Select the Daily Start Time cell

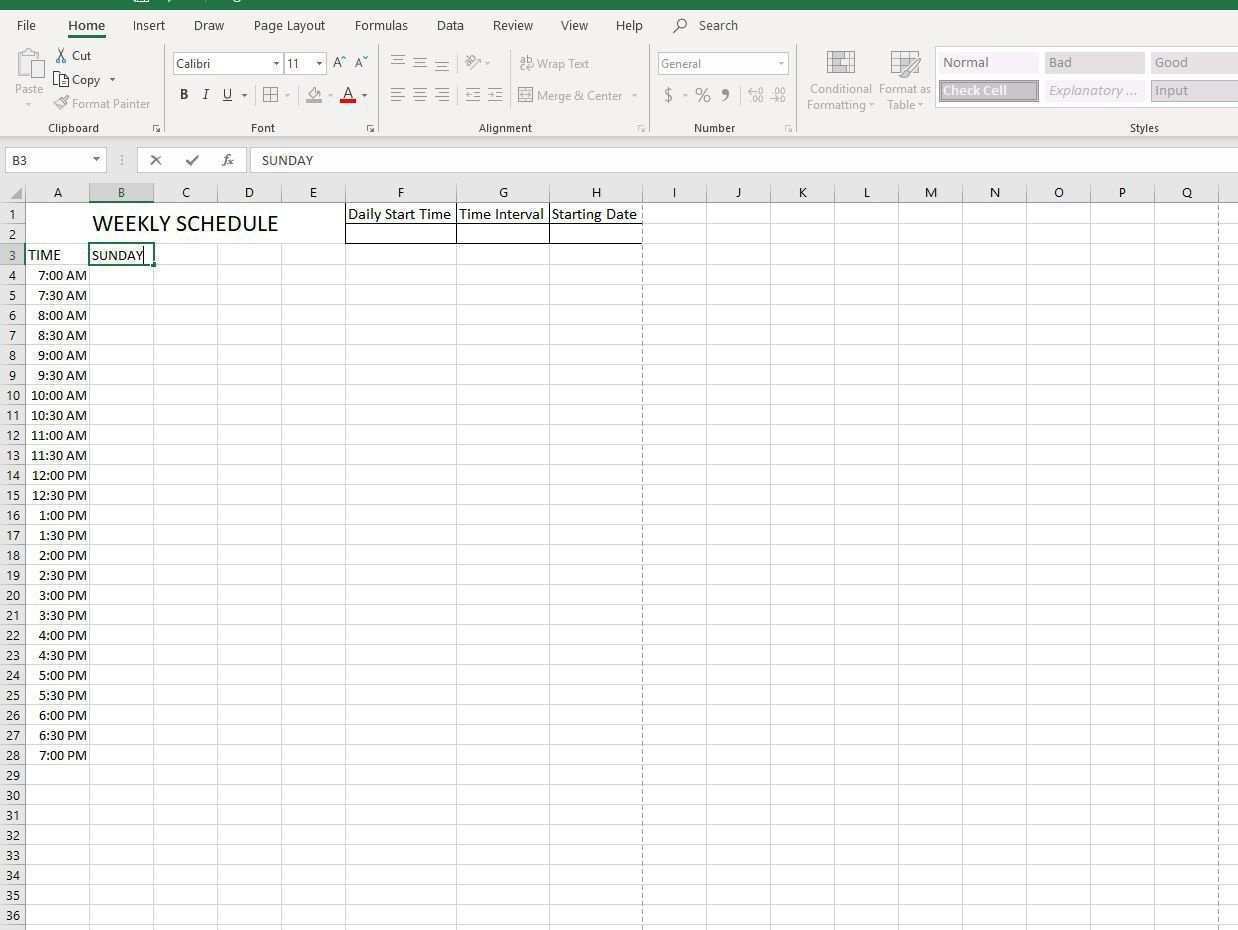click(x=401, y=214)
